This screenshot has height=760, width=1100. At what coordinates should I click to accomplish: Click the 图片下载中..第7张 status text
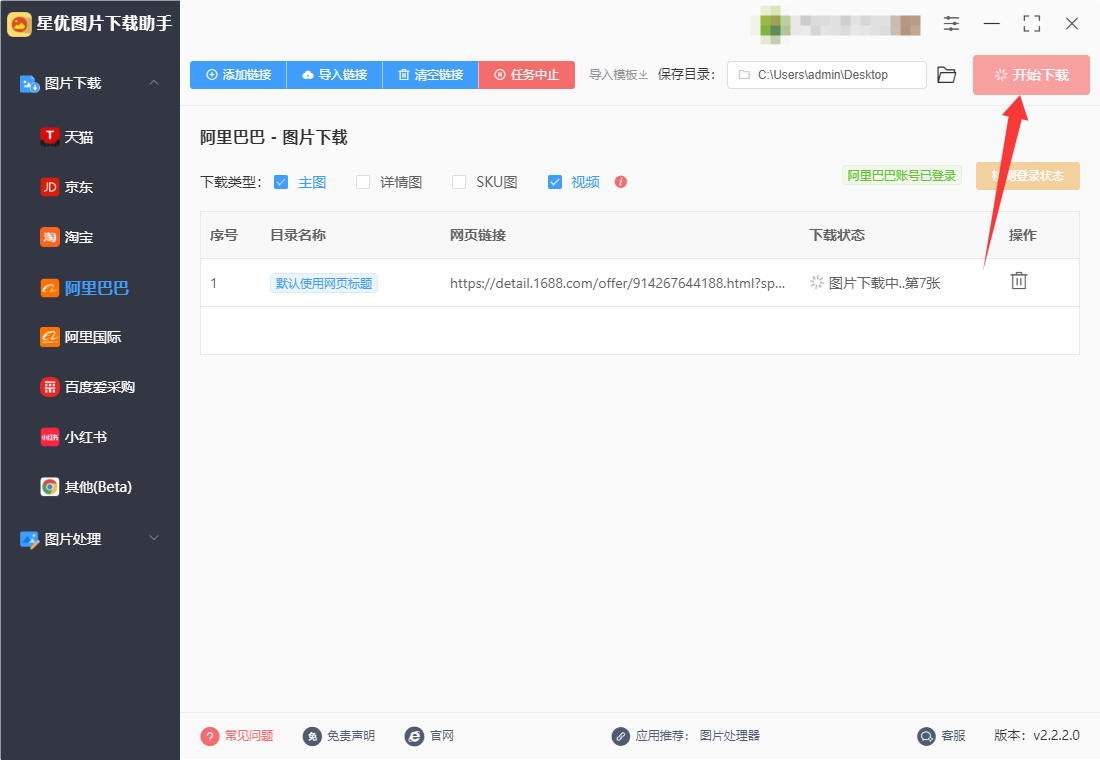tap(884, 283)
